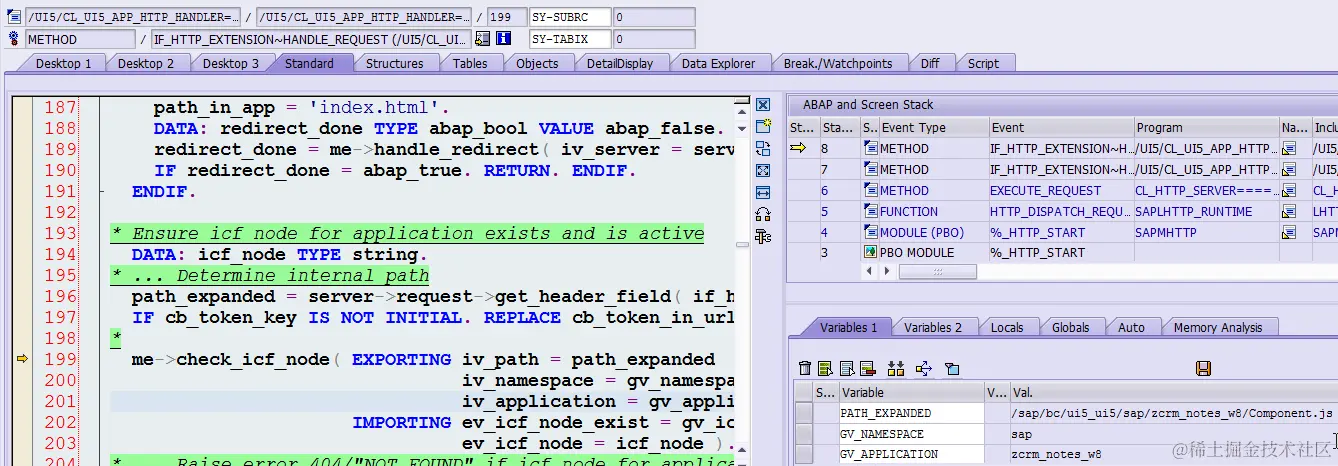Click the Replace Tool icon
The width and height of the screenshot is (1338, 466).
763,148
